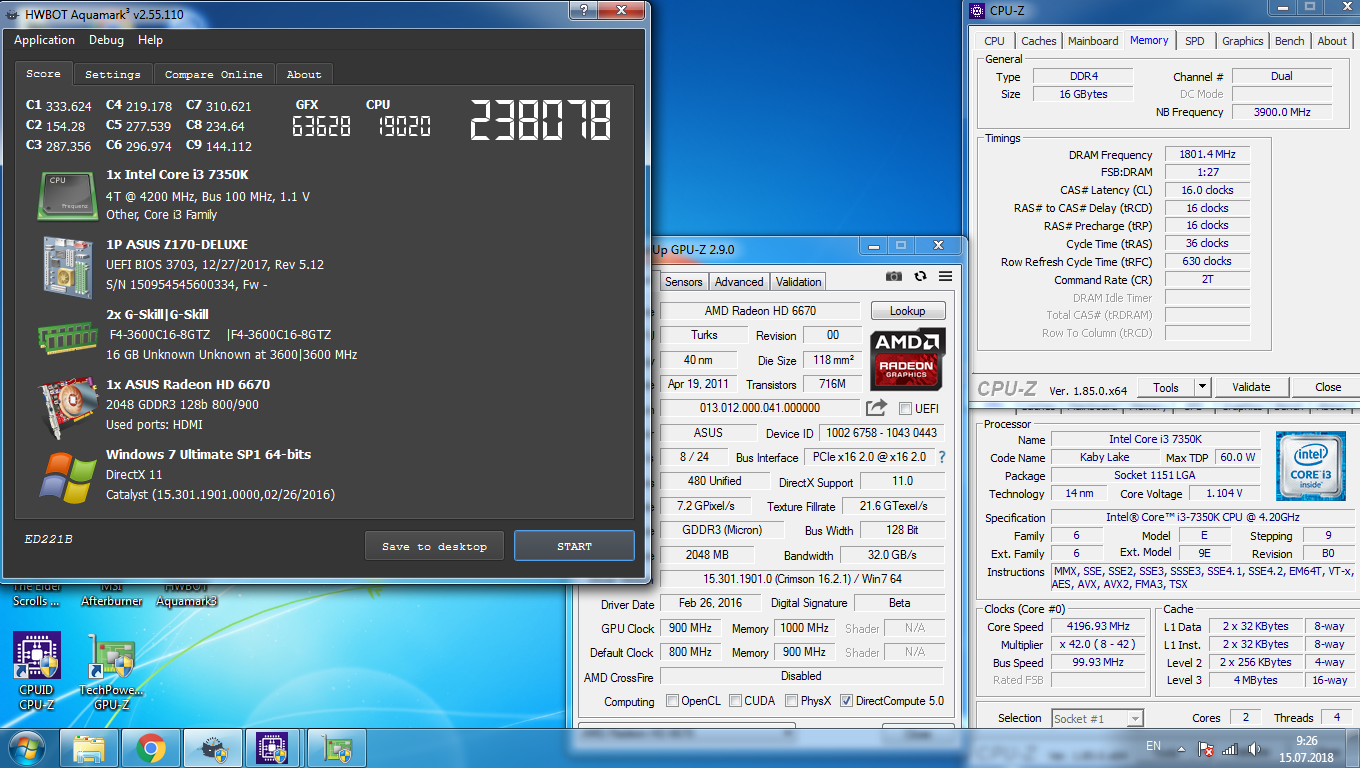The width and height of the screenshot is (1360, 768).
Task: Open the GPU-Z hamburger menu
Action: tap(945, 276)
